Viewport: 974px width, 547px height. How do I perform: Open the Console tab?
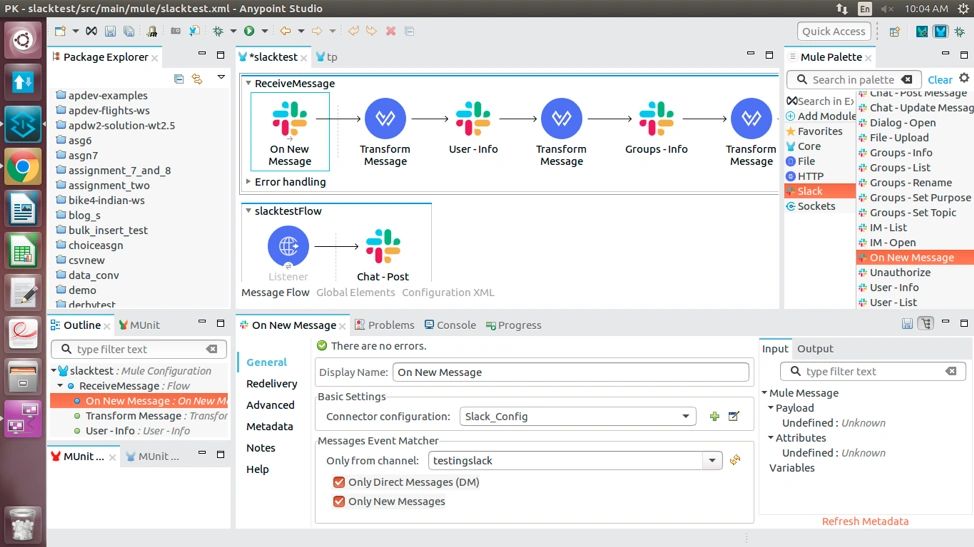[450, 325]
